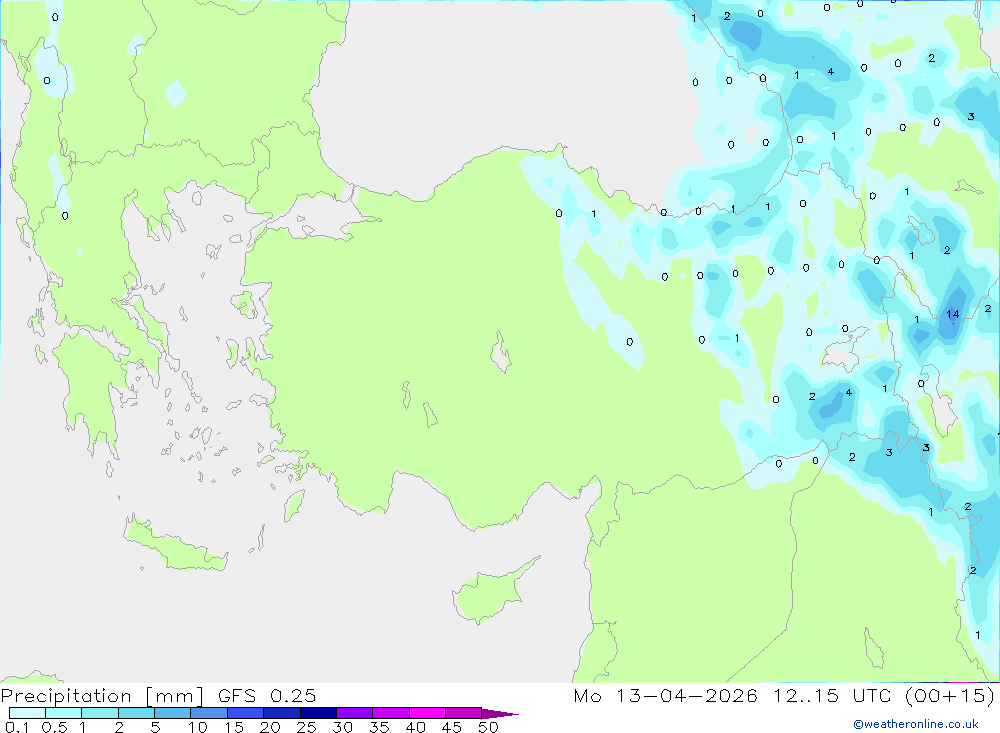Screen dimensions: 1000x733
Task: Click the 0.5–1 mm legend color box
Action: pos(63,713)
